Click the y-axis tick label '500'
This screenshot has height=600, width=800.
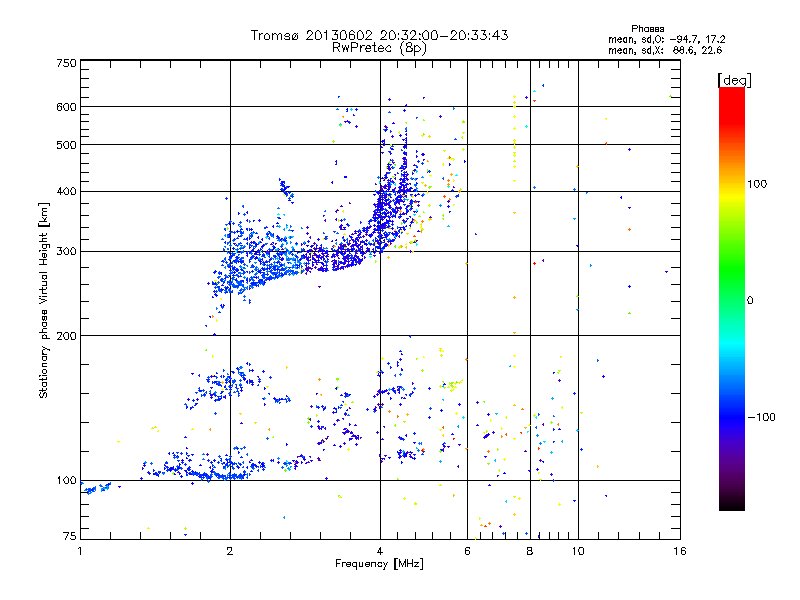[66, 145]
